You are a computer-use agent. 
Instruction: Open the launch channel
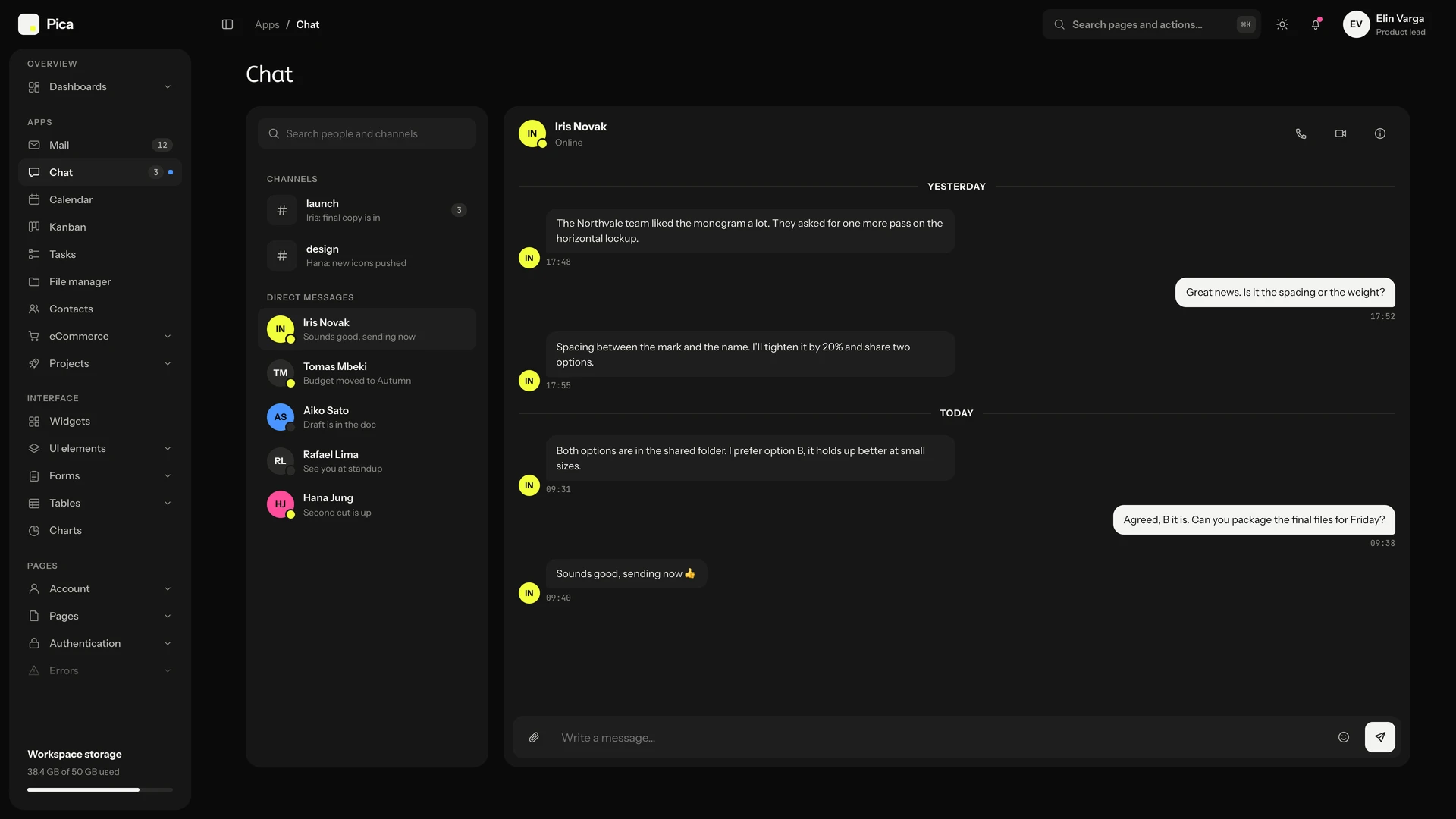tap(367, 210)
